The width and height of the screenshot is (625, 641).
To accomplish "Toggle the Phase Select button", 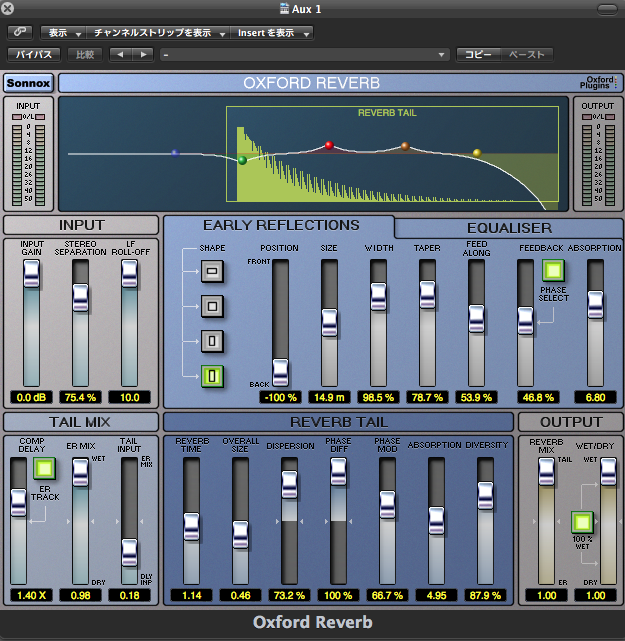I will [x=553, y=270].
